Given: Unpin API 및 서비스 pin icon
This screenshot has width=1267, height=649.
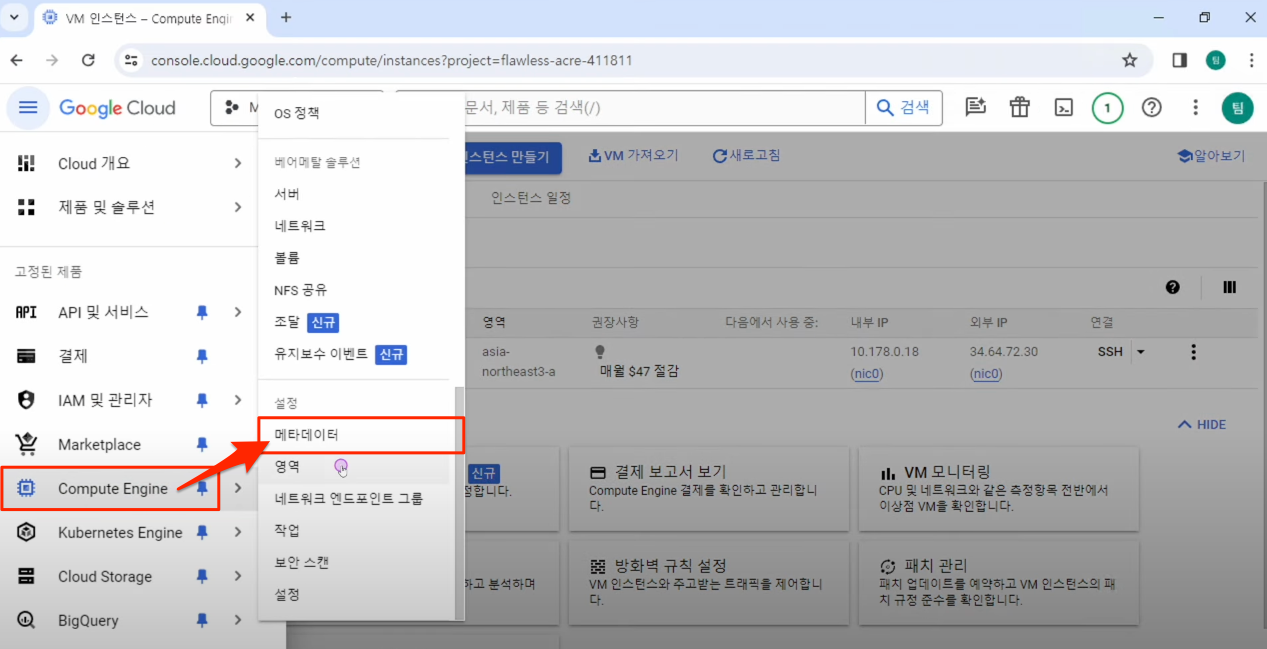Looking at the screenshot, I should pyautogui.click(x=202, y=312).
